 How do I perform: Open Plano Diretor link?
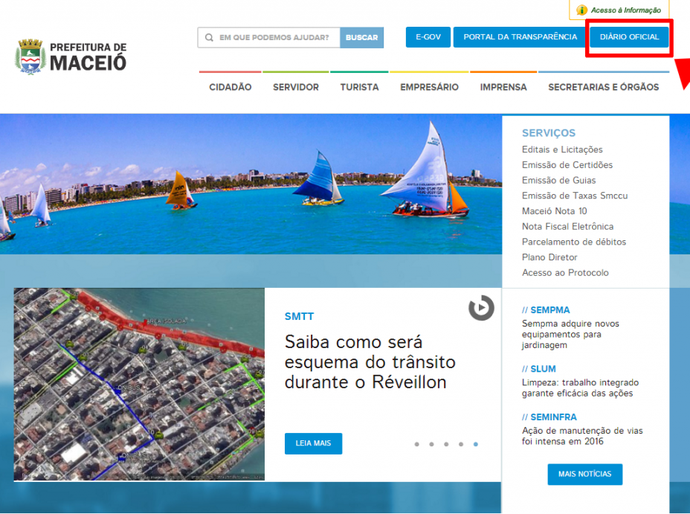pos(550,257)
